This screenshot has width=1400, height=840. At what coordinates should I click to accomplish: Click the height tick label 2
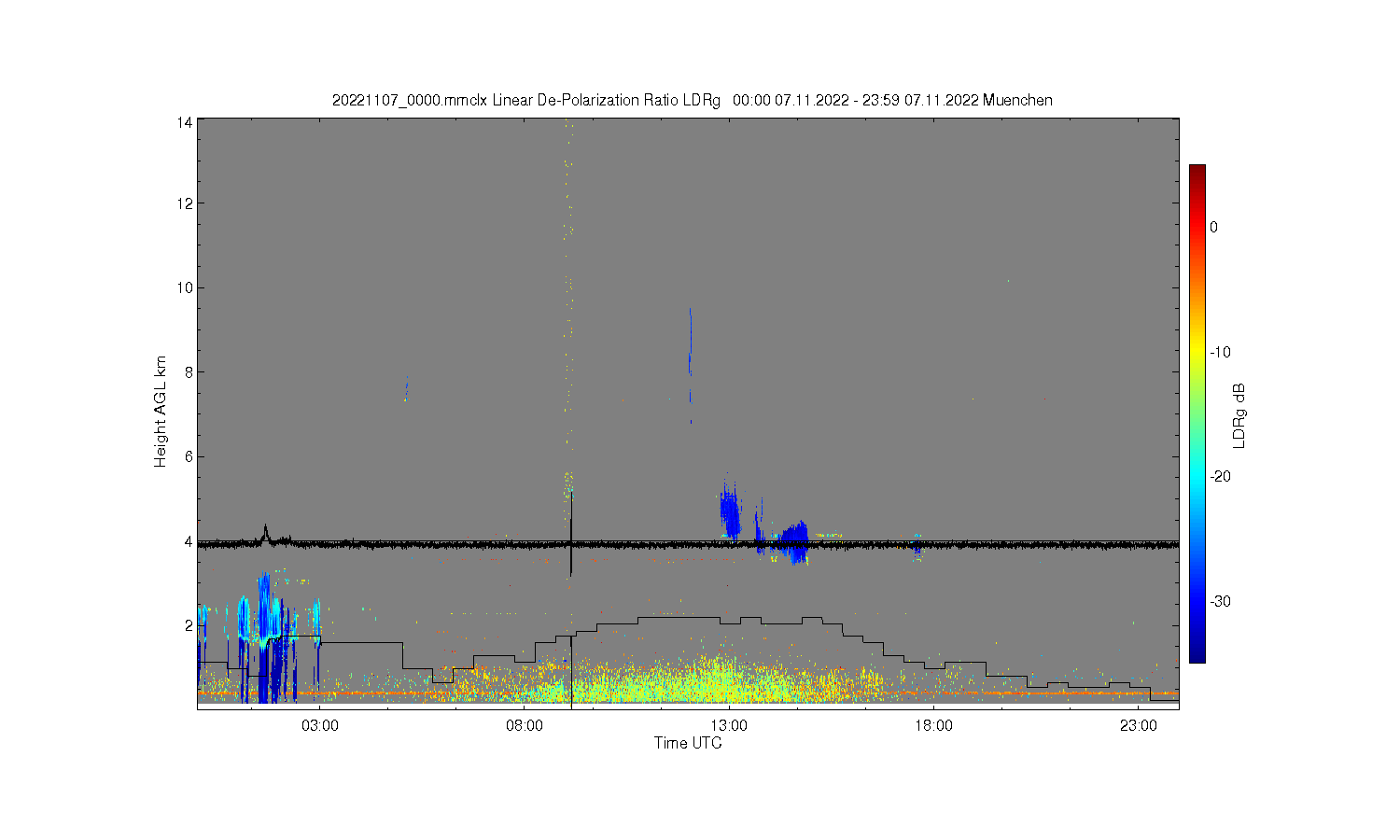pyautogui.click(x=189, y=625)
